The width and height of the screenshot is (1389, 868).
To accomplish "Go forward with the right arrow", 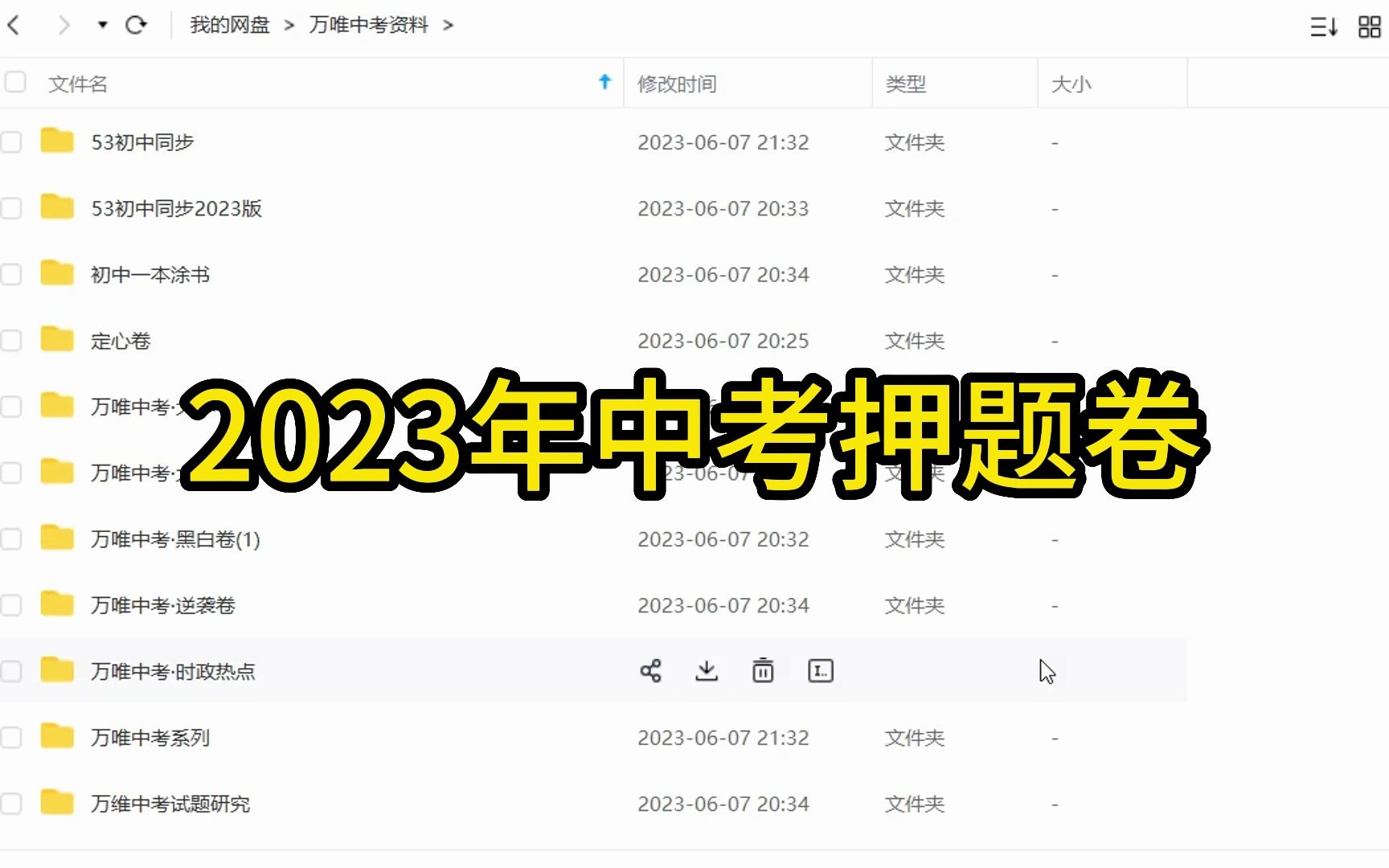I will [x=64, y=26].
